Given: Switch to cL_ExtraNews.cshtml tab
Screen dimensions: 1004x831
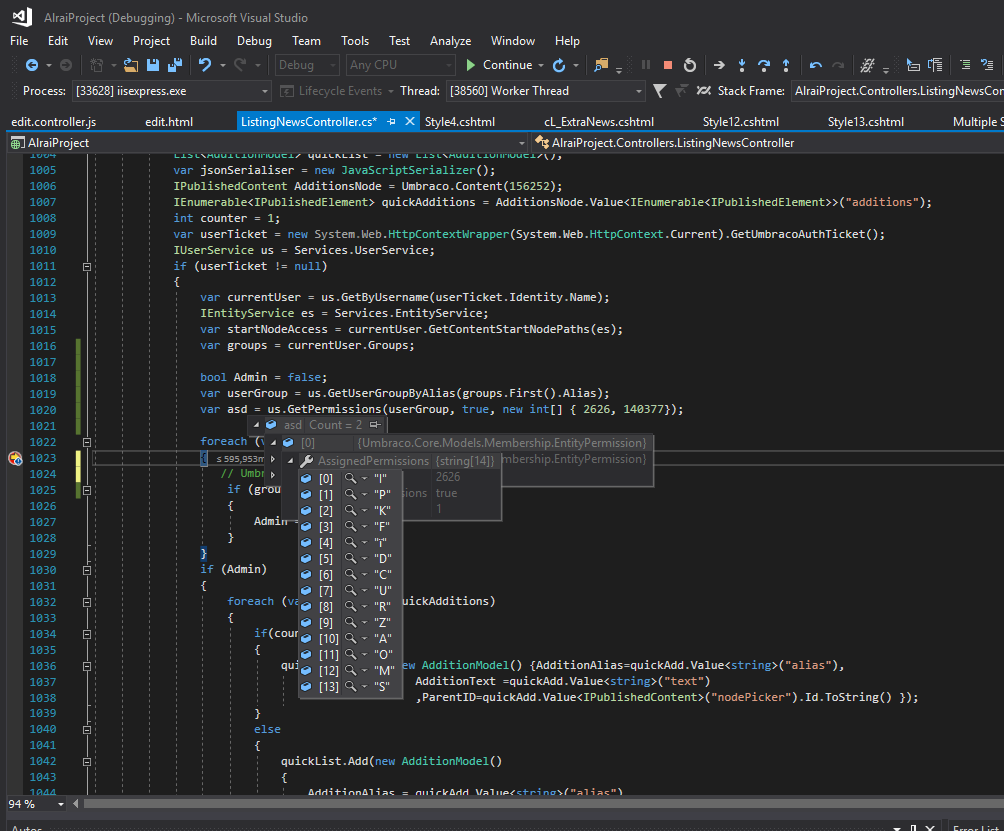Looking at the screenshot, I should tap(599, 122).
